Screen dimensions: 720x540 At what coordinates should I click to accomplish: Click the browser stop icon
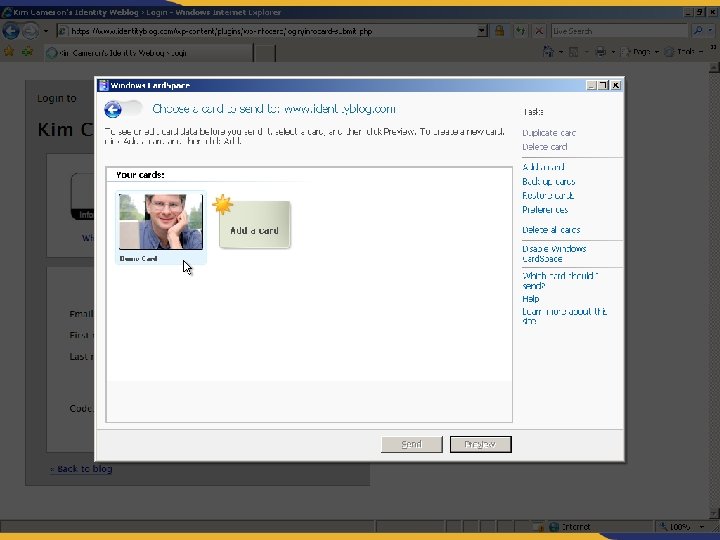(539, 31)
